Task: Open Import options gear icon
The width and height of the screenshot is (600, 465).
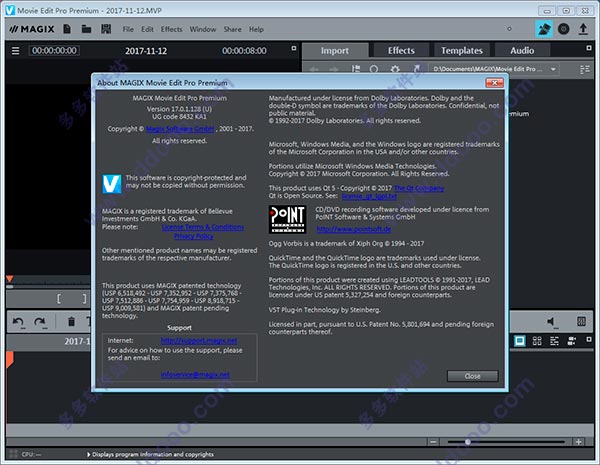Action: [395, 69]
